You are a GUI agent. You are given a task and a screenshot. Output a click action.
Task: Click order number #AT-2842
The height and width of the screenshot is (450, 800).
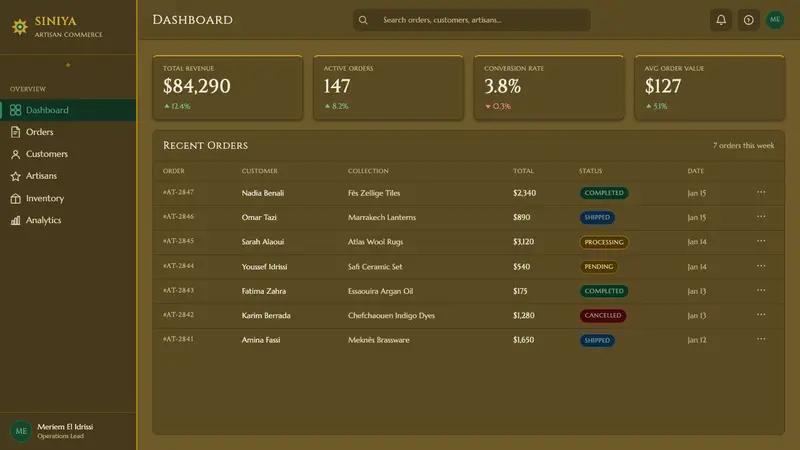178,315
